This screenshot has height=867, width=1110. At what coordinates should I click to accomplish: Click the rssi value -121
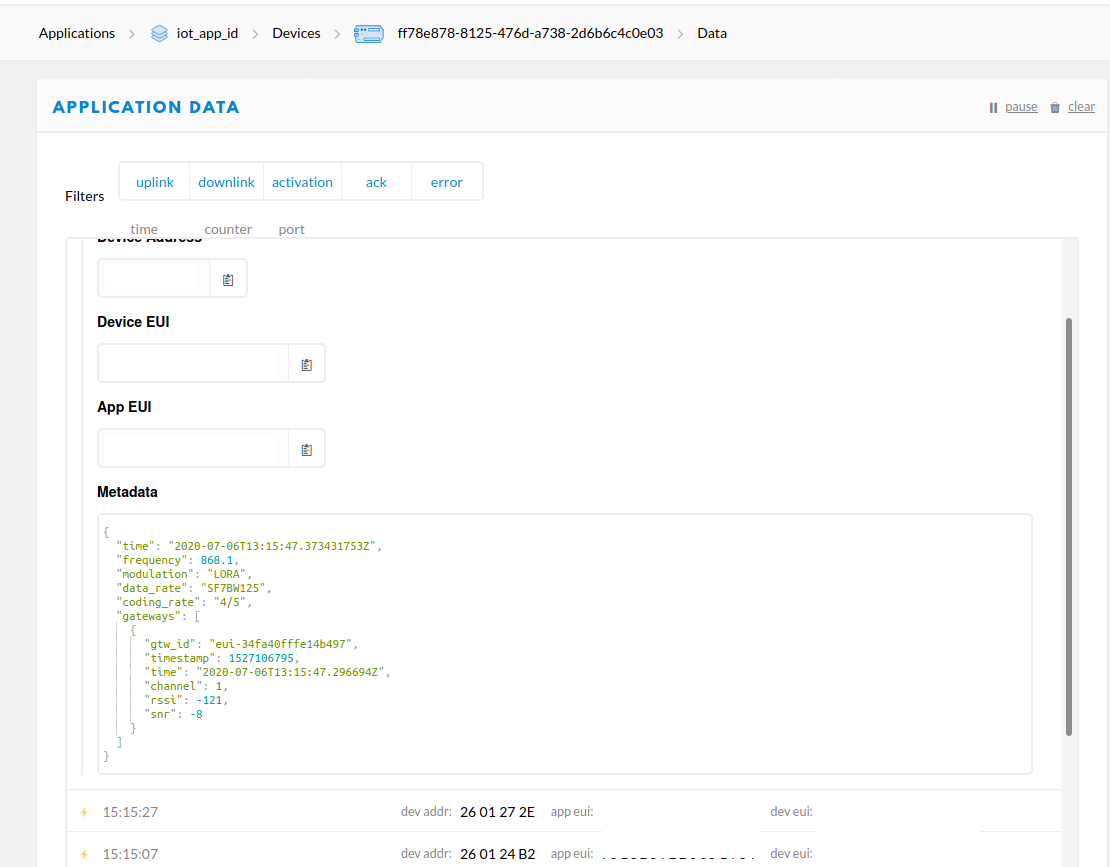[x=210, y=700]
